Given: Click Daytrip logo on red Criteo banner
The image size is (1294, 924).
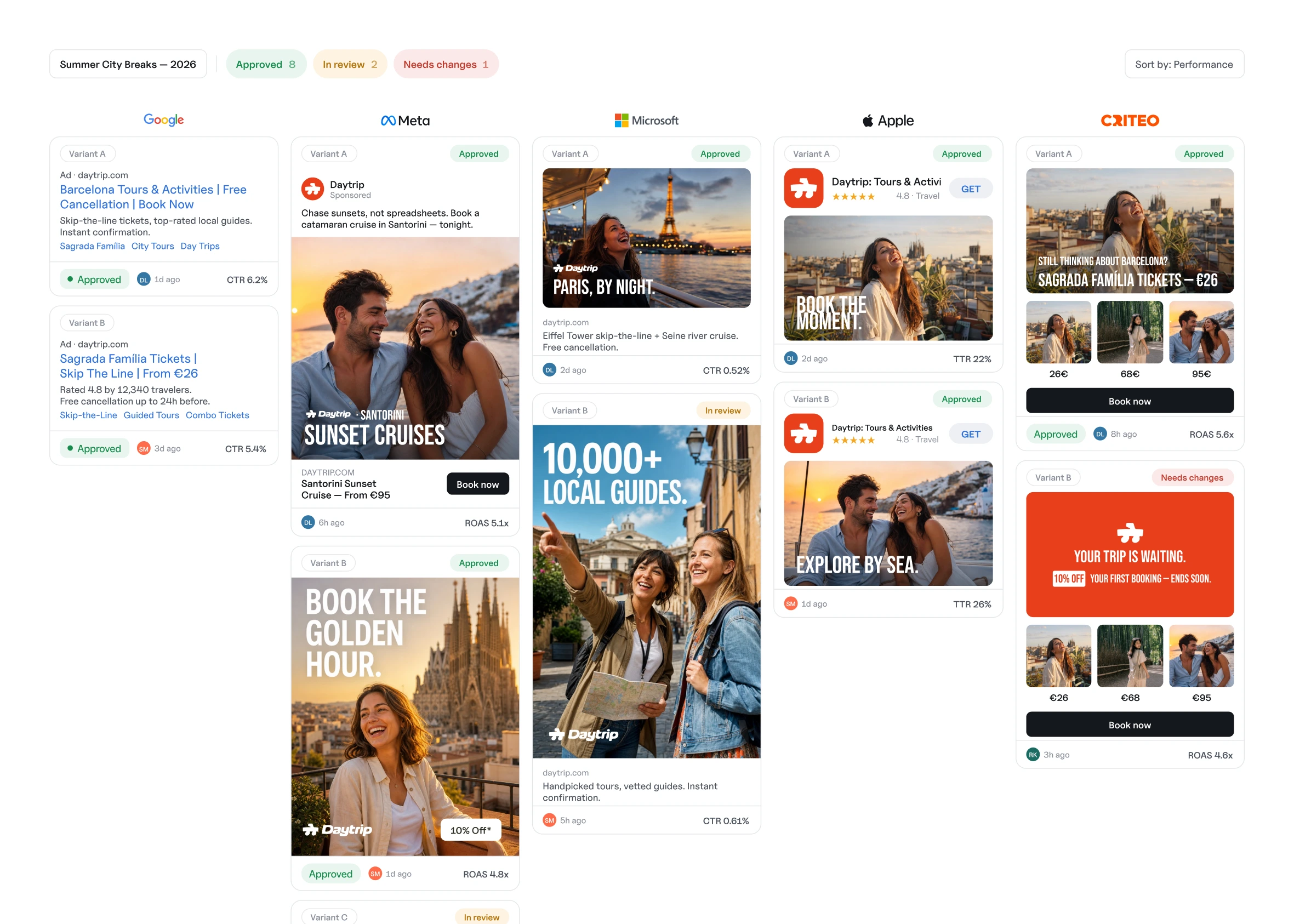Looking at the screenshot, I should [x=1130, y=533].
